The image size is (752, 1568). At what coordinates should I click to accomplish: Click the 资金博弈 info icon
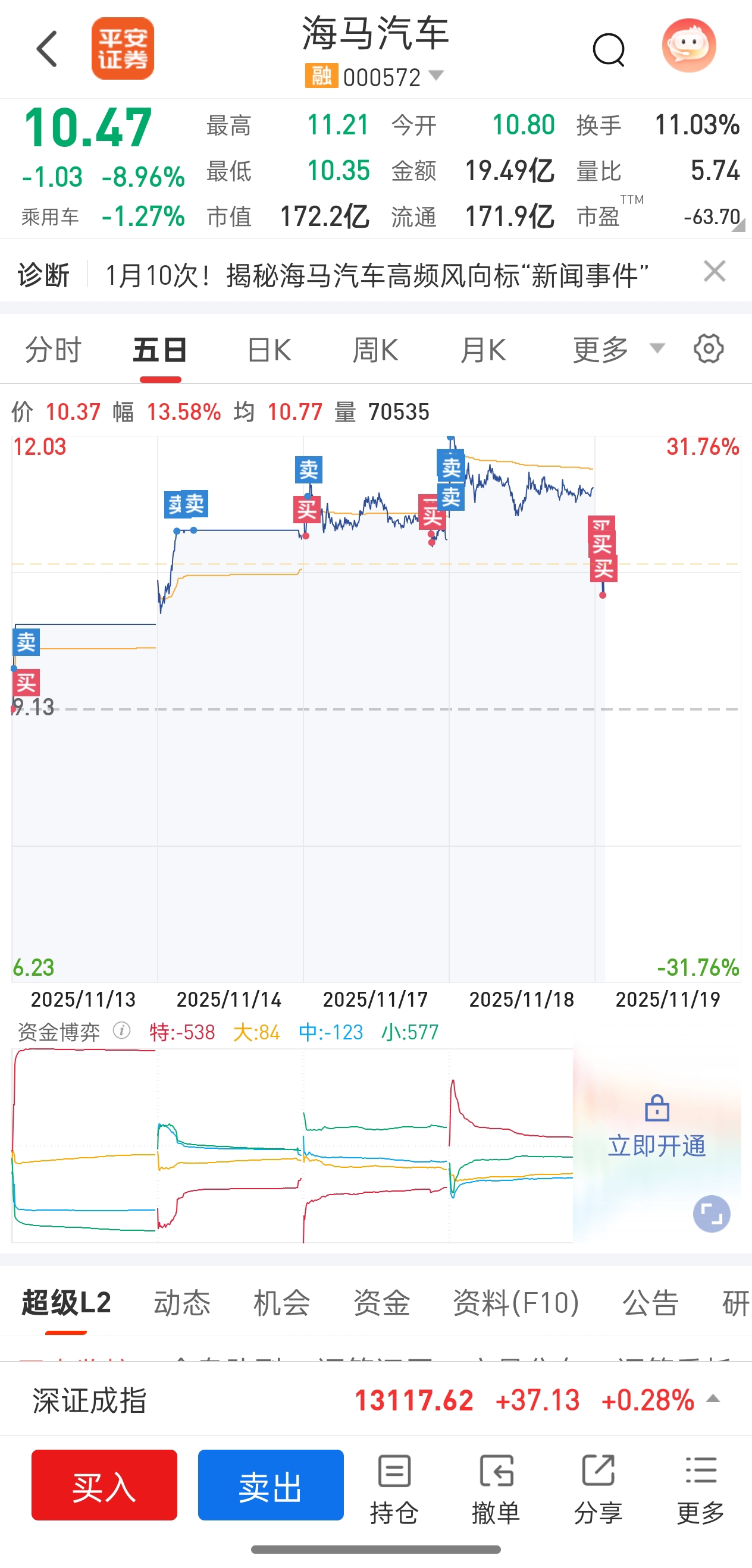[122, 1031]
